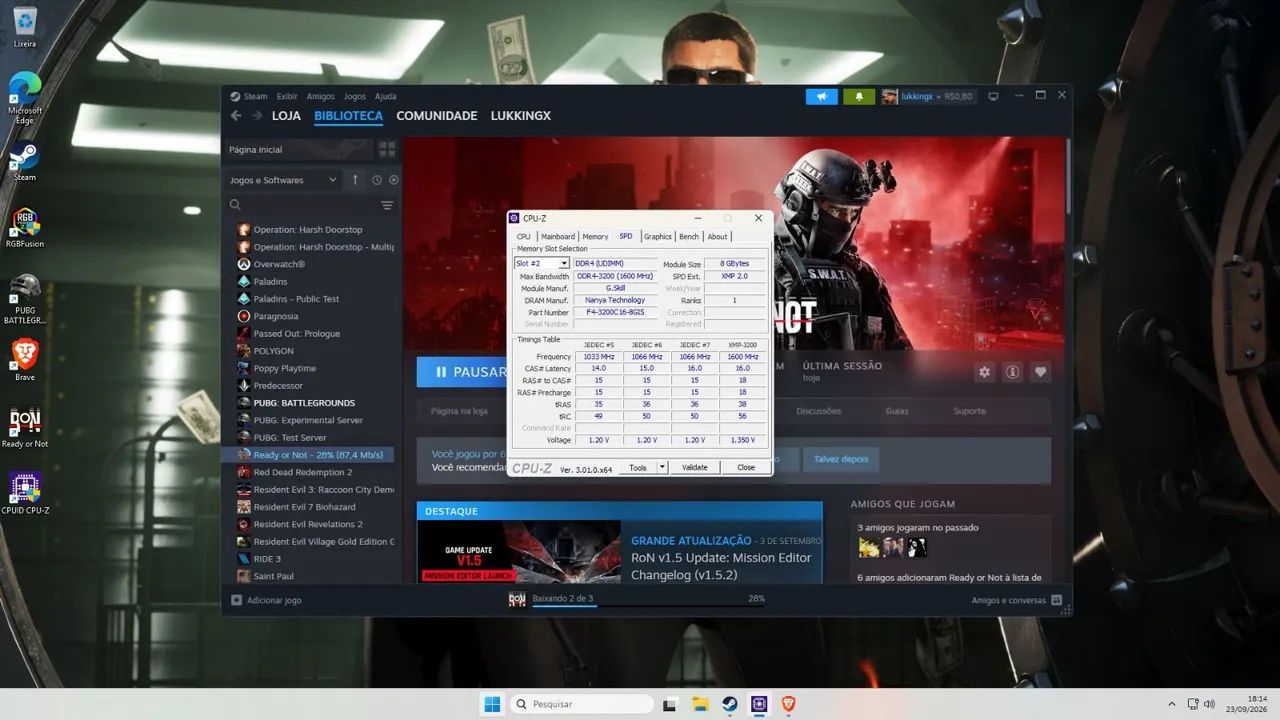Viewport: 1280px width, 720px height.
Task: Click the Steam library page vertical scrollbar
Action: [x=1069, y=175]
